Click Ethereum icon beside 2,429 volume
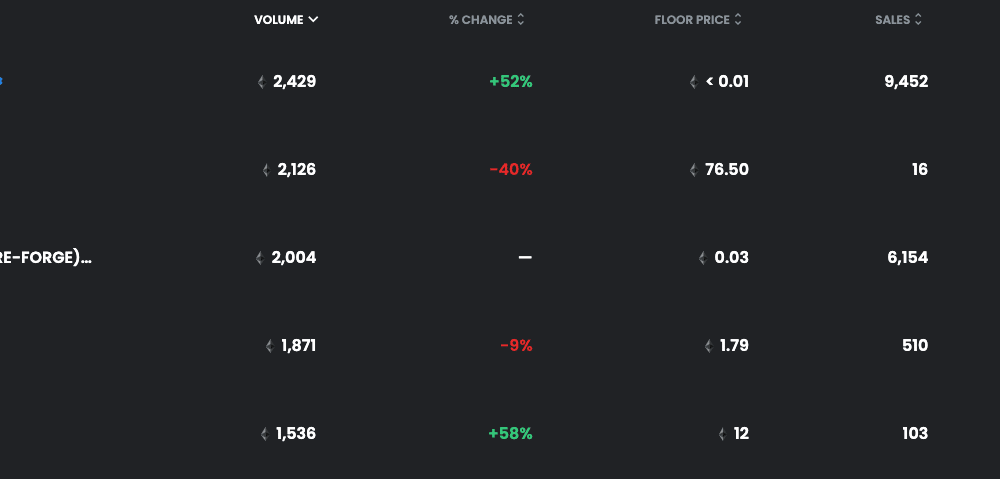The width and height of the screenshot is (1000, 479). (261, 82)
